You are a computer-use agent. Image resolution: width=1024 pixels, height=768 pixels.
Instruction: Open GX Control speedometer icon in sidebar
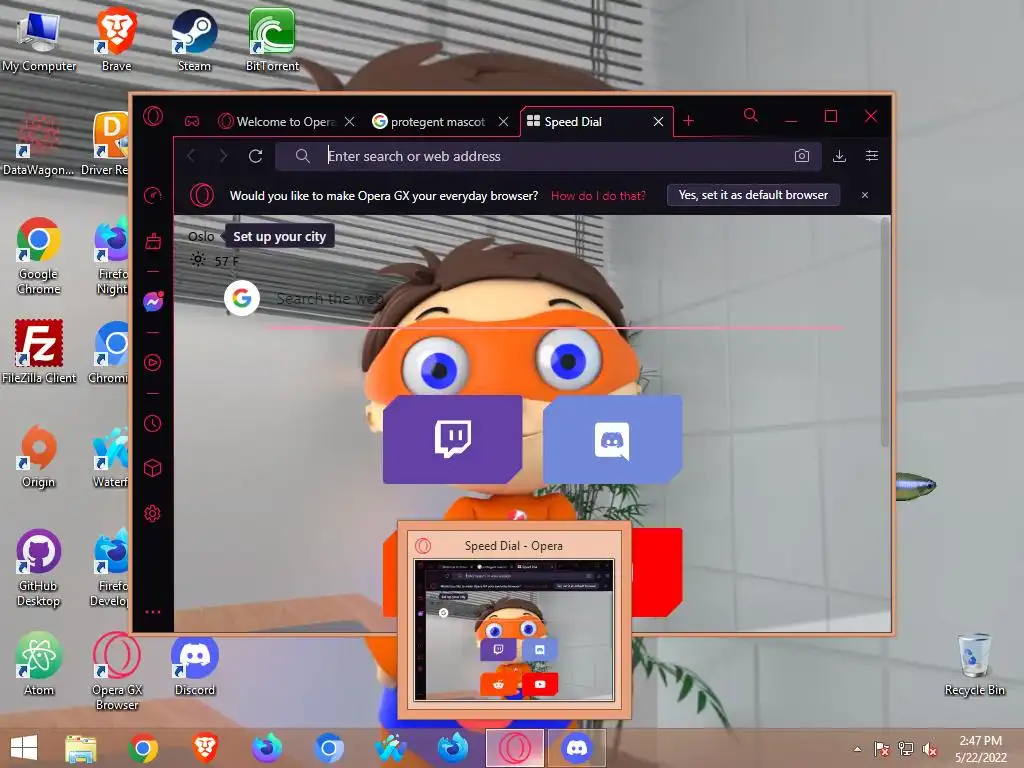pos(153,195)
